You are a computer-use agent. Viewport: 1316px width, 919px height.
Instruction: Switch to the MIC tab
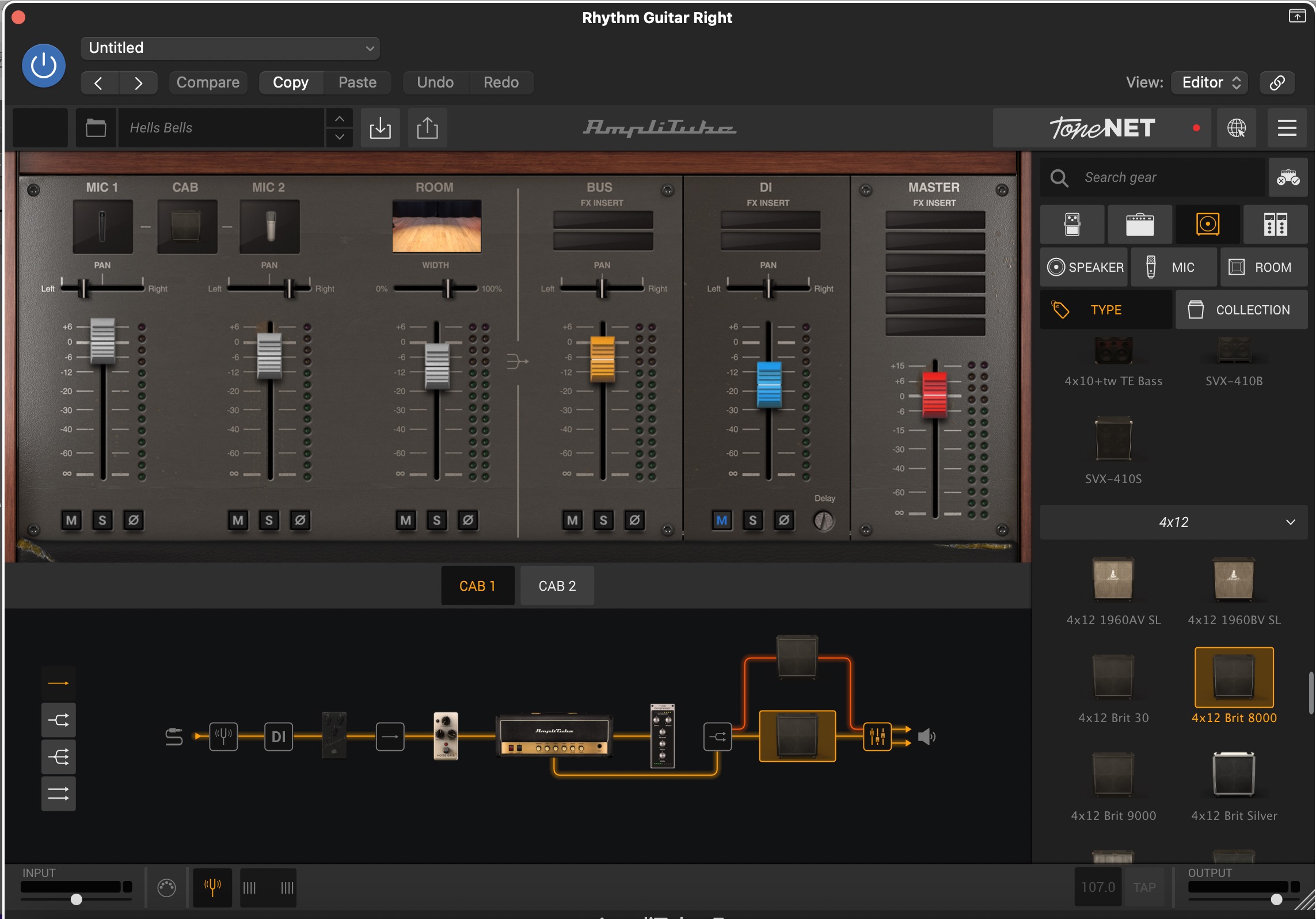pyautogui.click(x=1174, y=267)
